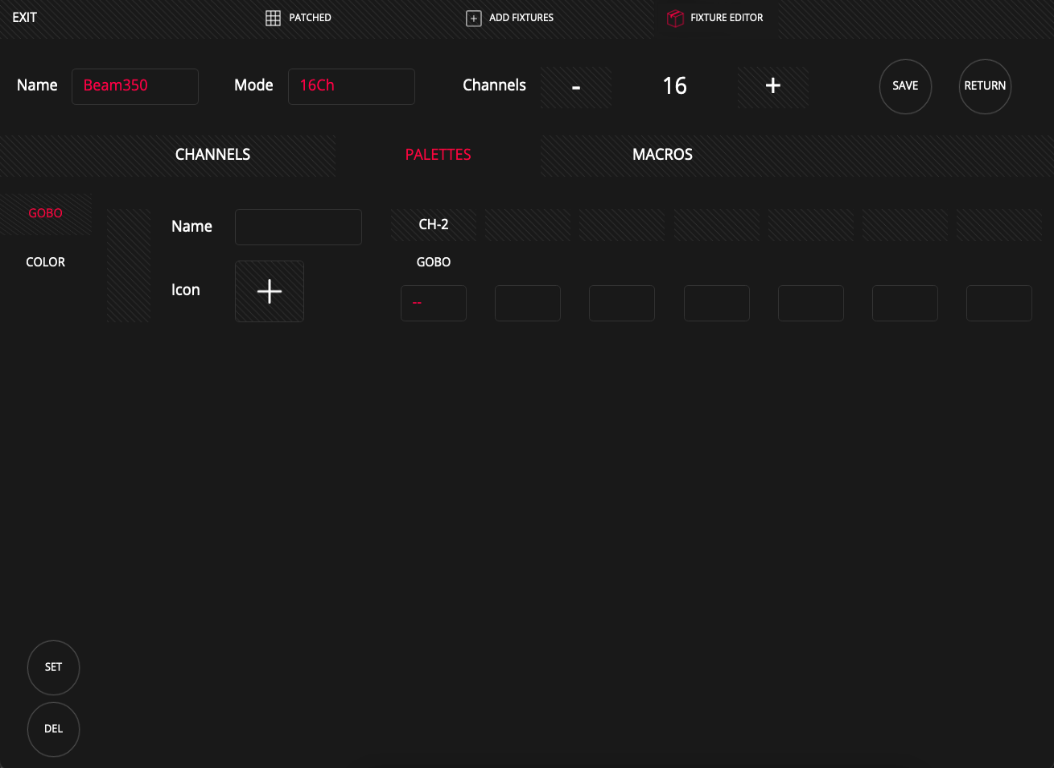Open the Patched grid view
Screen dimensions: 1054x768
(x=298, y=17)
